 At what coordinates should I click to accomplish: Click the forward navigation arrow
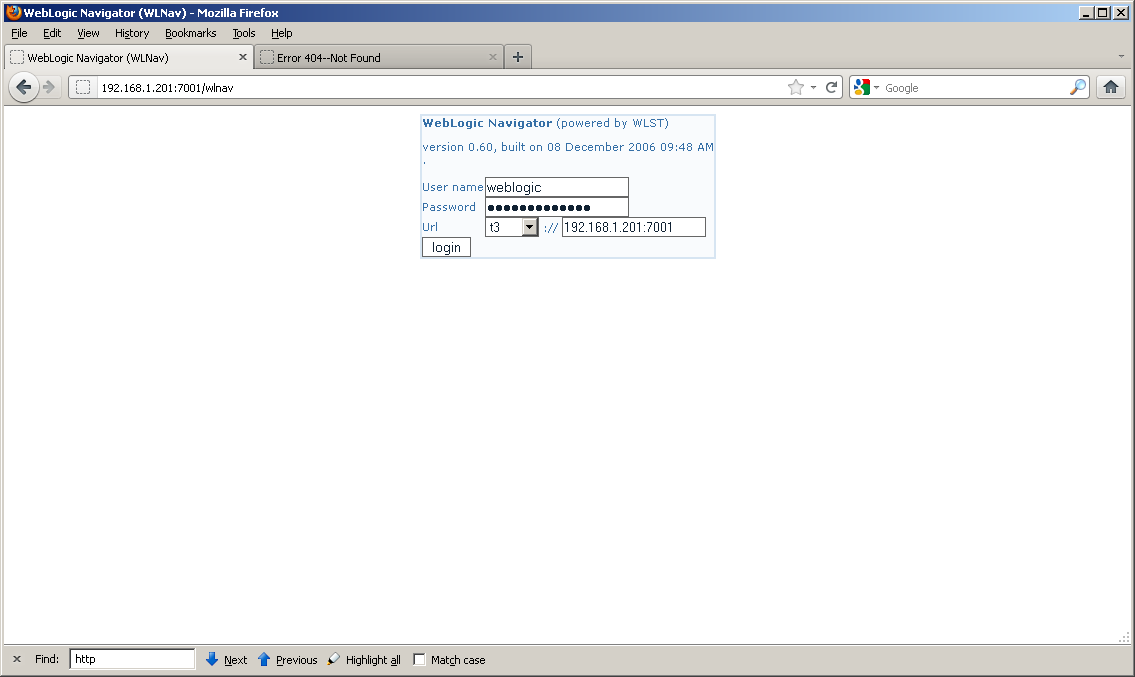[x=49, y=87]
